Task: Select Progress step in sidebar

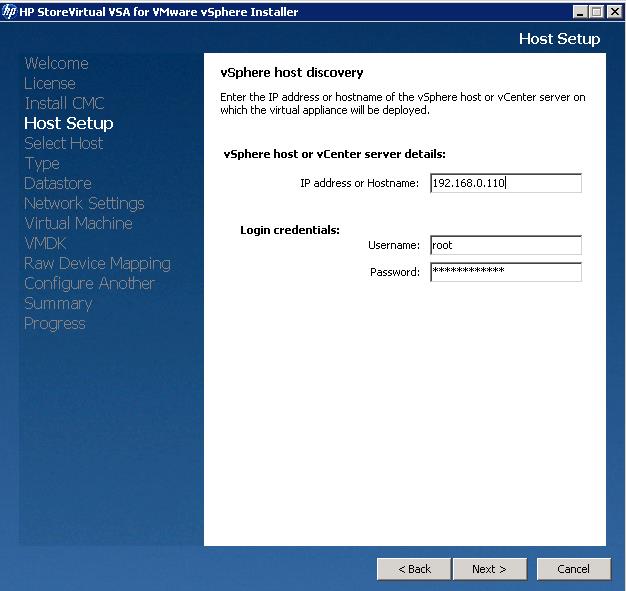Action: click(55, 324)
